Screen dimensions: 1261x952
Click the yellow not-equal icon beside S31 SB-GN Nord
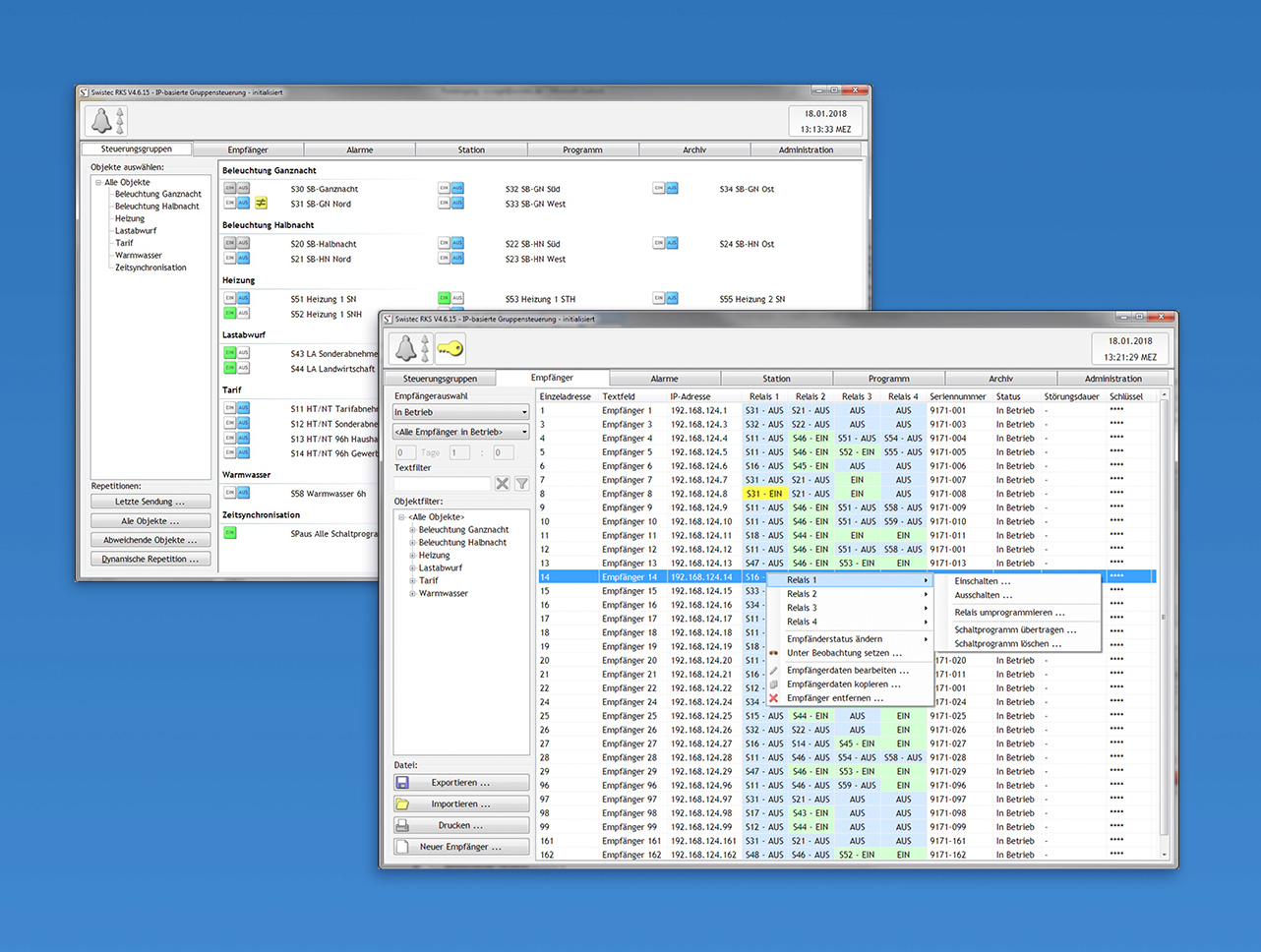261,204
